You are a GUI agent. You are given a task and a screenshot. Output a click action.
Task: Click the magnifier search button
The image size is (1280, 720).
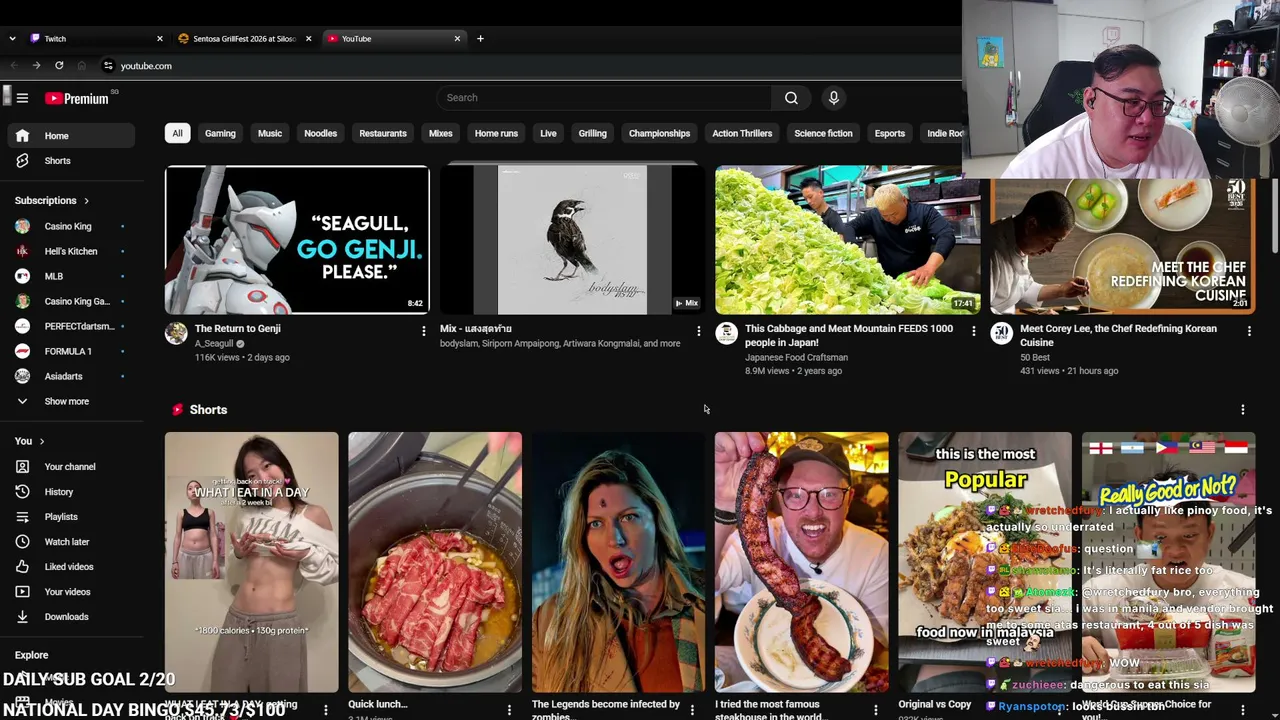click(791, 98)
